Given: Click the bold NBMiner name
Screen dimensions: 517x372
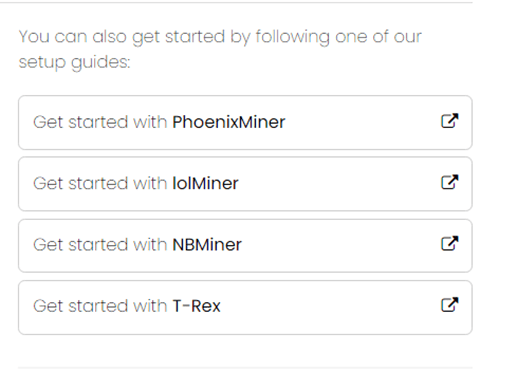Looking at the screenshot, I should (x=207, y=245).
